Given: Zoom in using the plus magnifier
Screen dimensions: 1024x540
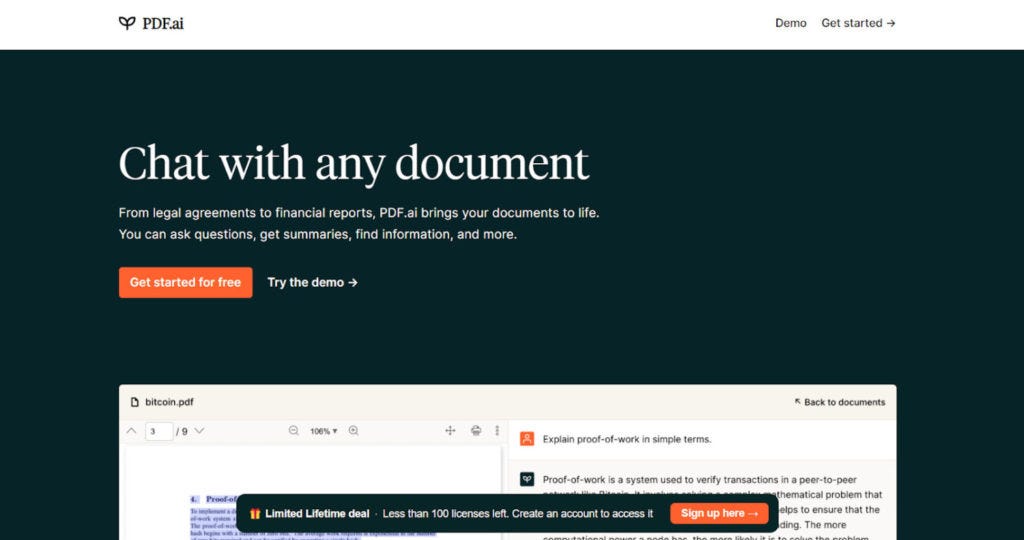Looking at the screenshot, I should coord(353,431).
